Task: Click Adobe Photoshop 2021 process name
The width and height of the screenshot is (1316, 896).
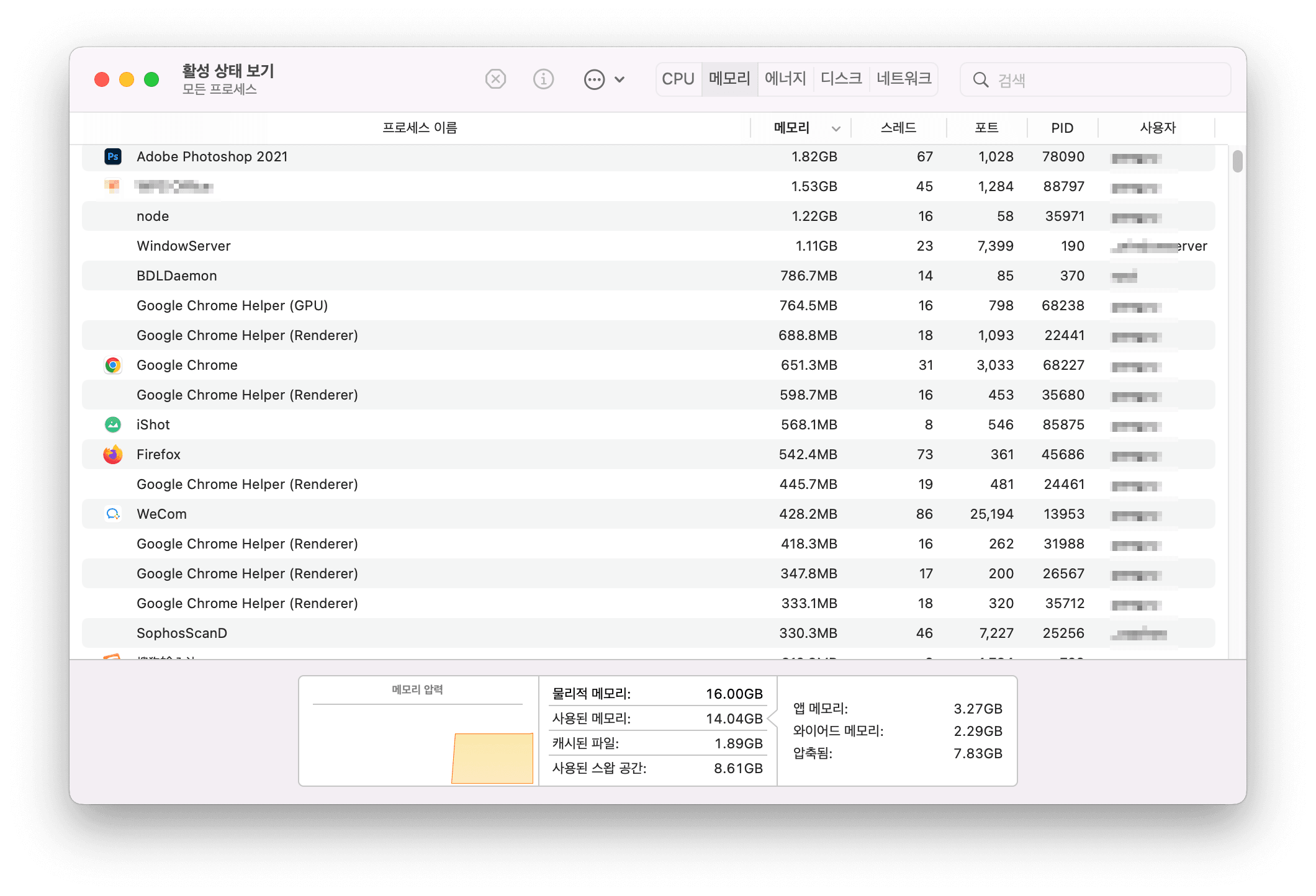Action: point(212,156)
